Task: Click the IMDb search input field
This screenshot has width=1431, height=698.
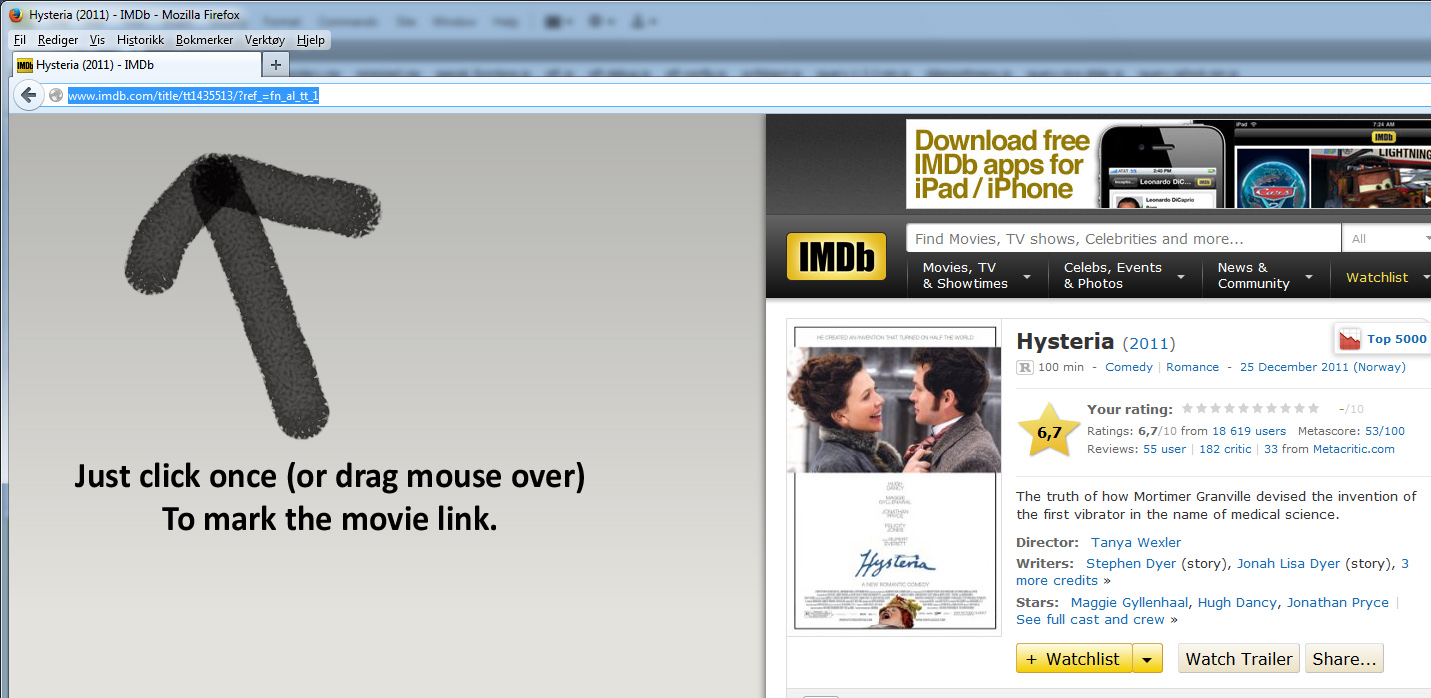Action: tap(1123, 239)
